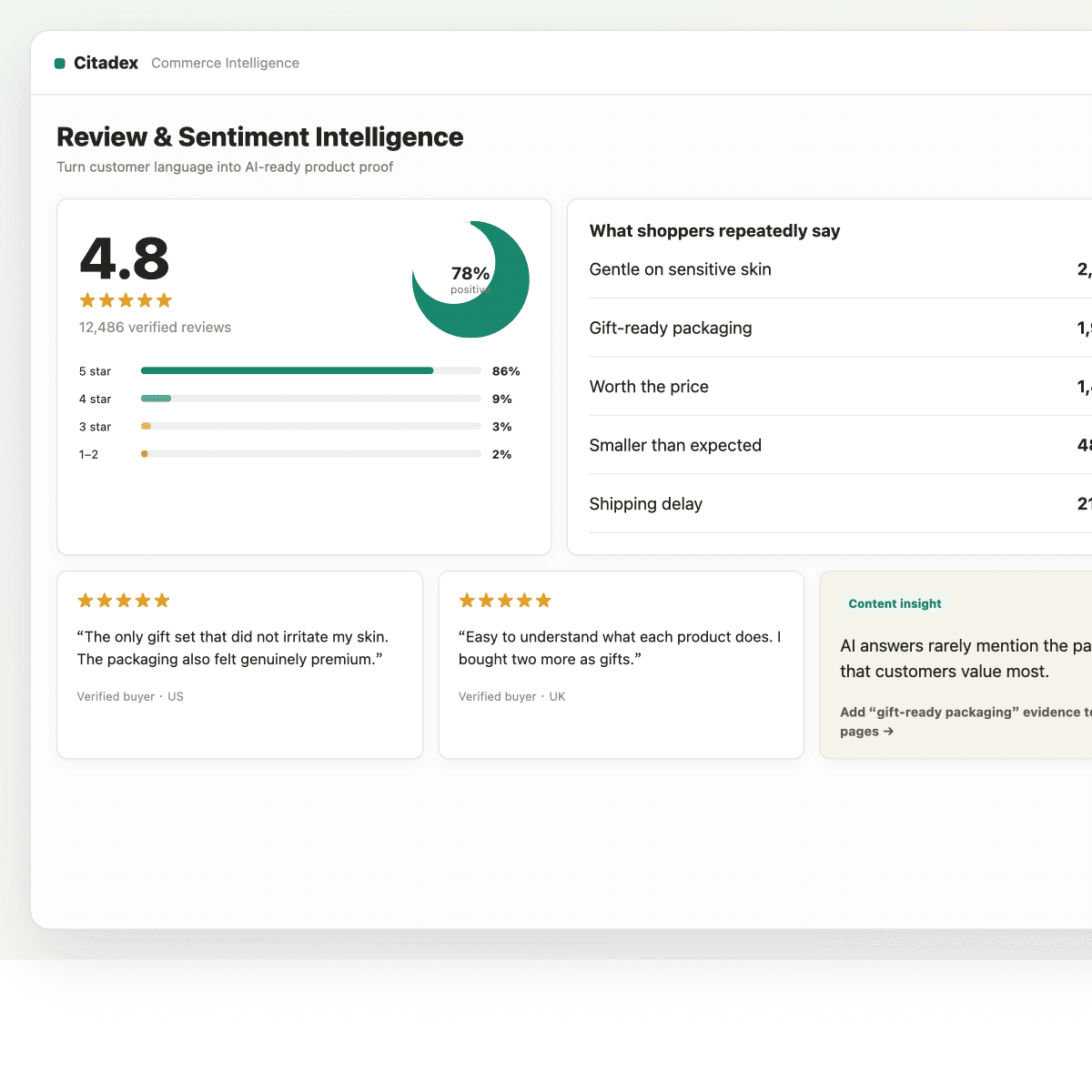Click the star rating under 4.8
The image size is (1092, 1092).
point(126,300)
